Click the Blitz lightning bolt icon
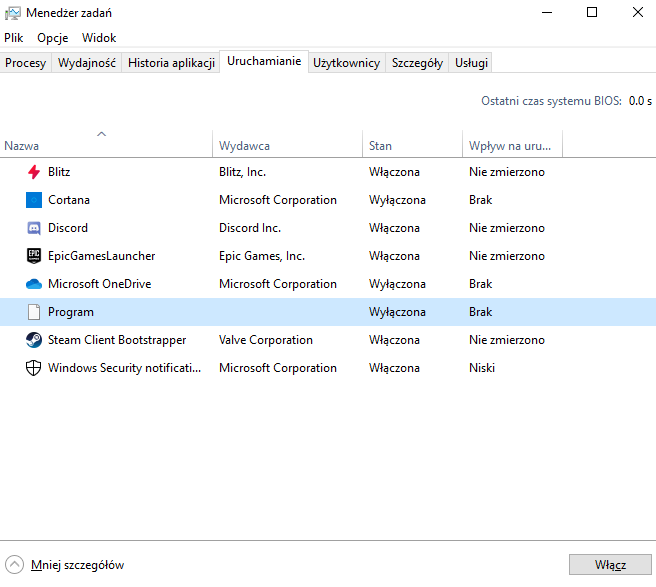 coord(34,172)
